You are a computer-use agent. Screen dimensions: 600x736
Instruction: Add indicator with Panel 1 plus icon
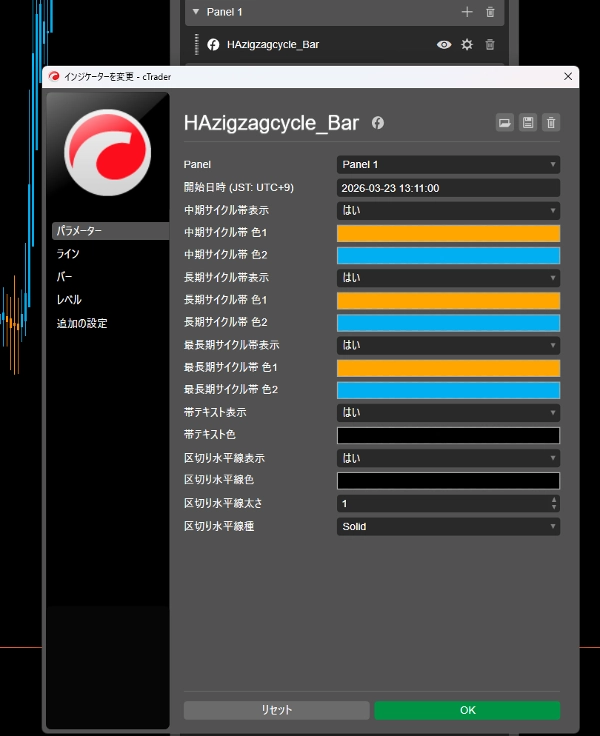(467, 12)
